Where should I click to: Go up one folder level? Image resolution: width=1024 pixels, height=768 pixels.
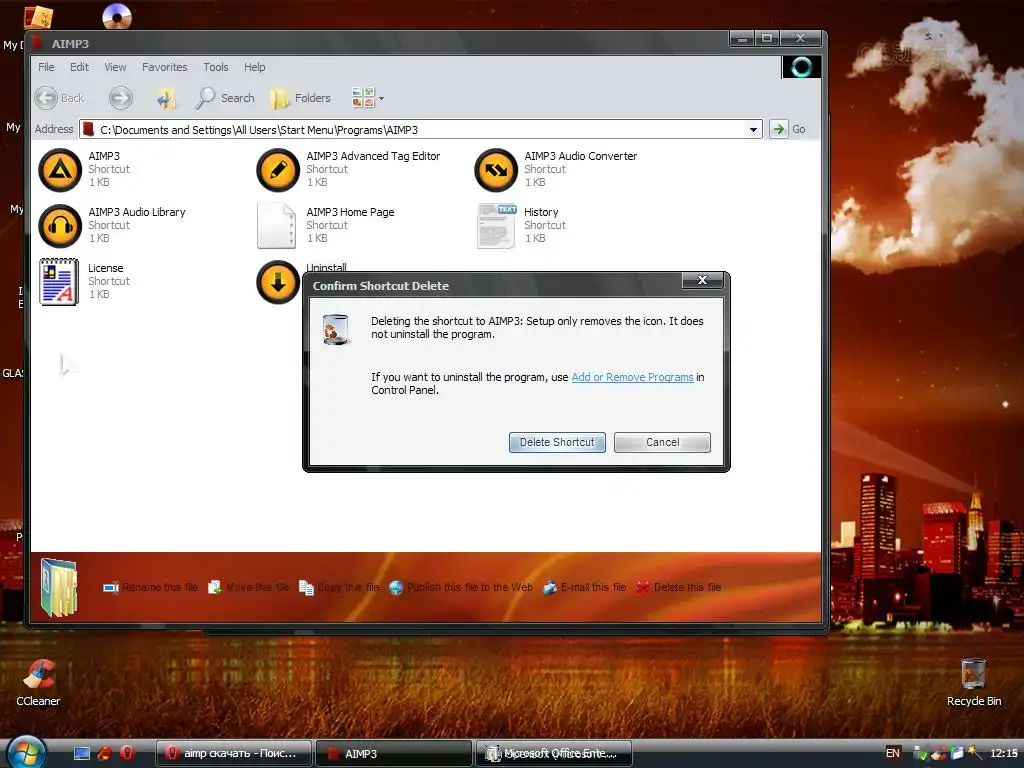pyautogui.click(x=167, y=98)
